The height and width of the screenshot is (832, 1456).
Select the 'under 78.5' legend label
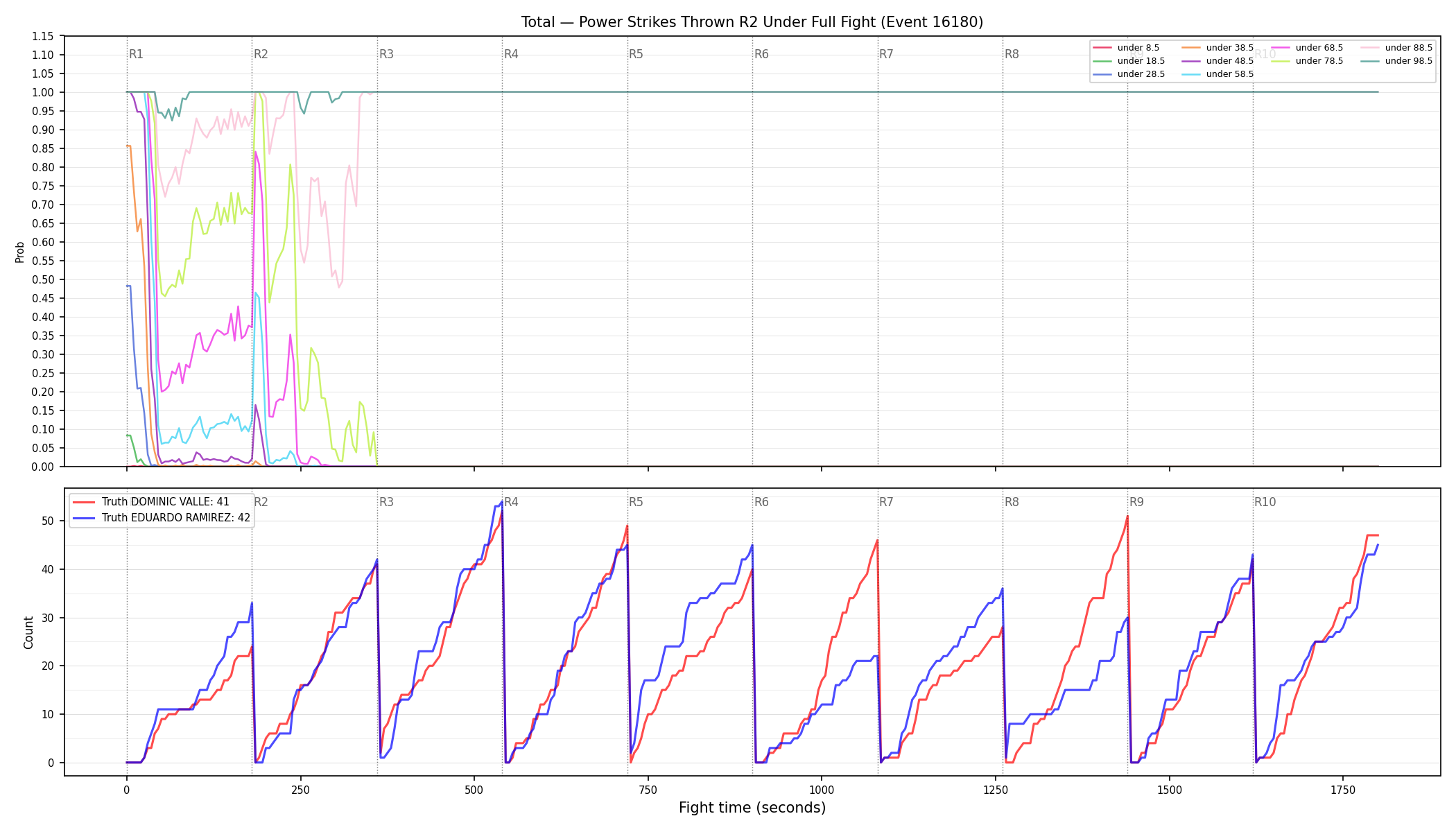(1319, 61)
